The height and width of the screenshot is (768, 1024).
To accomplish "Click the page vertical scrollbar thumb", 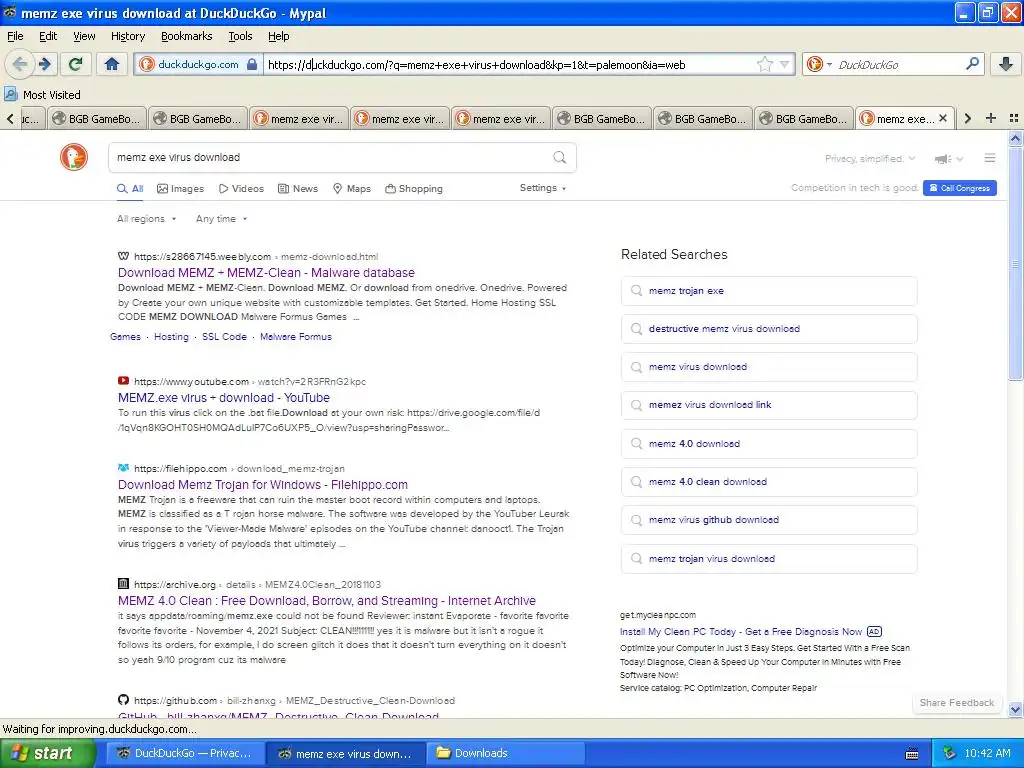I will [x=1015, y=263].
